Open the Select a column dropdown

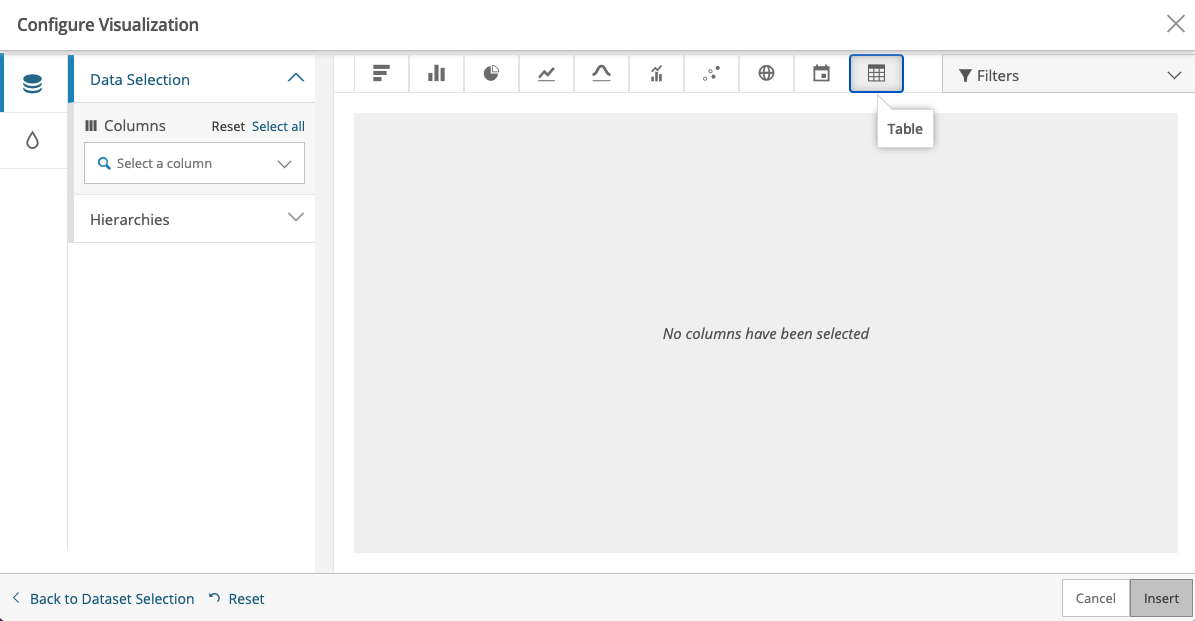pos(194,163)
